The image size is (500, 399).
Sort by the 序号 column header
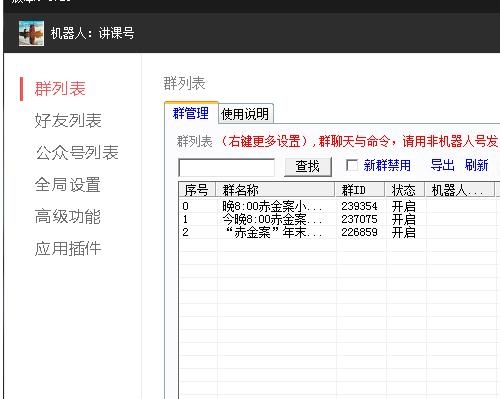tap(197, 190)
